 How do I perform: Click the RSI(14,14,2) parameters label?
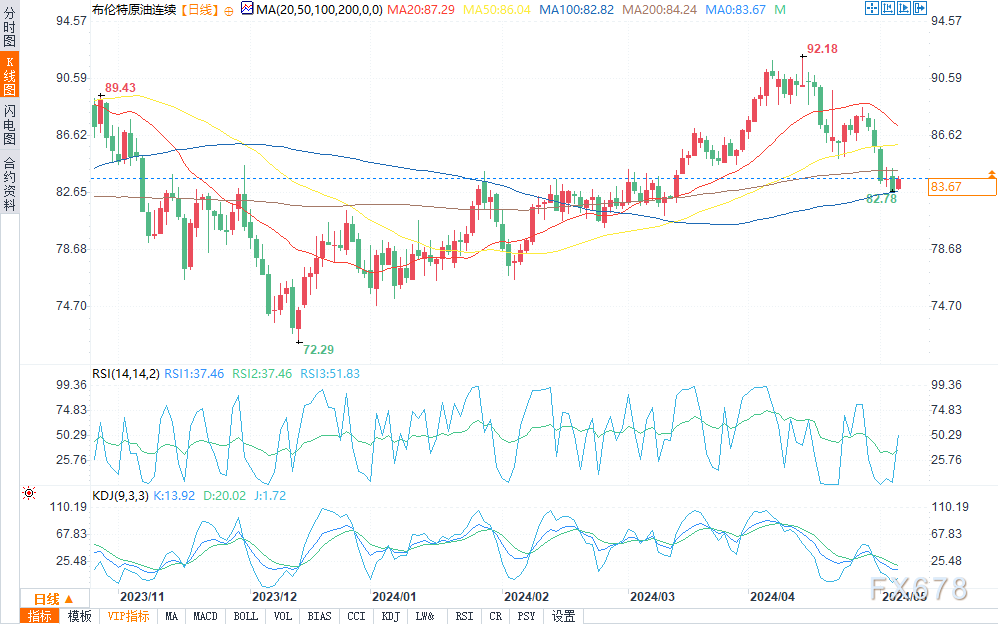(126, 374)
